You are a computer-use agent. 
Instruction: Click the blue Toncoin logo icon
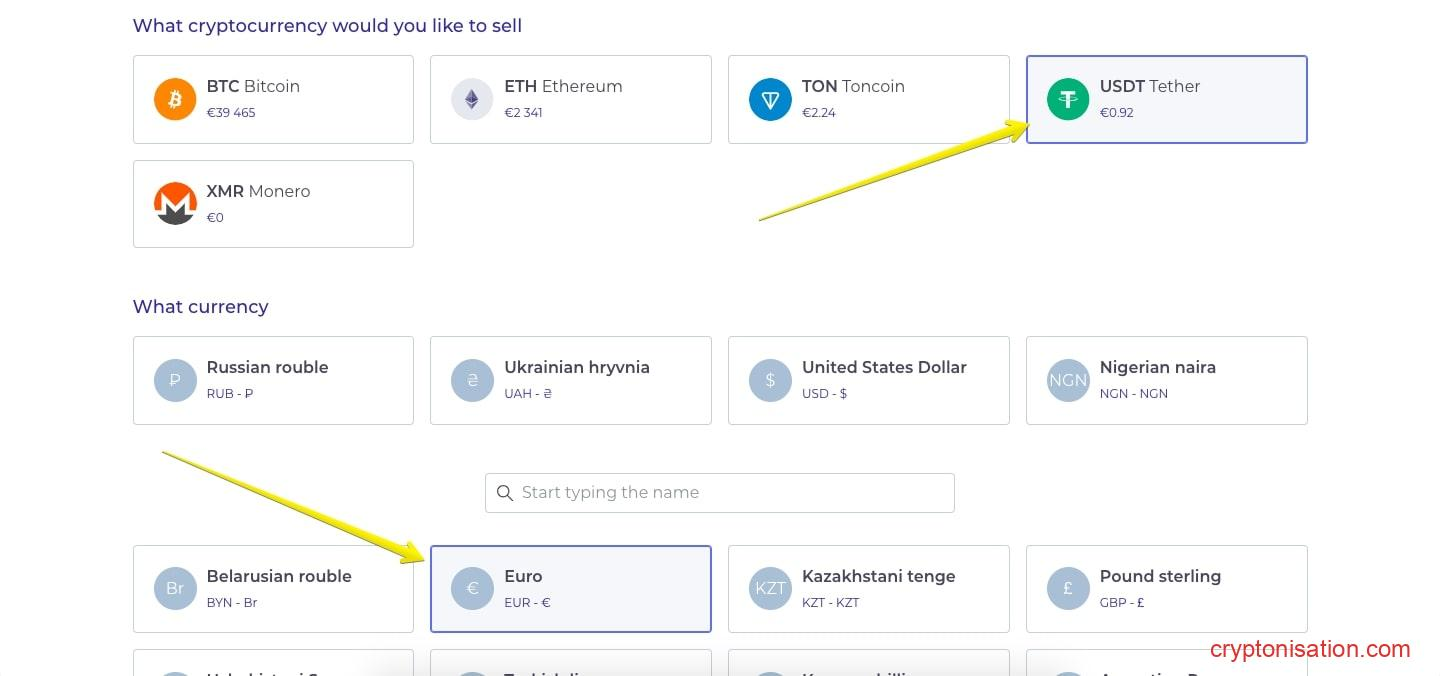[770, 100]
